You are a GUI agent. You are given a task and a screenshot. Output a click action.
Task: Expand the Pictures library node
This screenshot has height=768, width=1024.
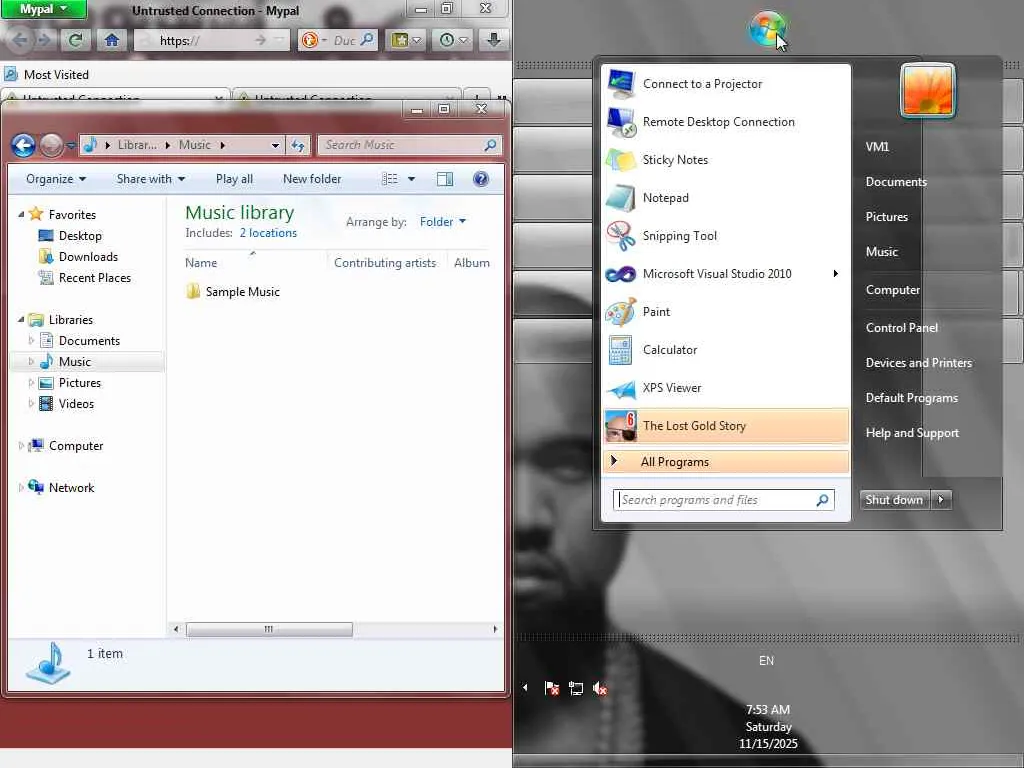(x=31, y=383)
